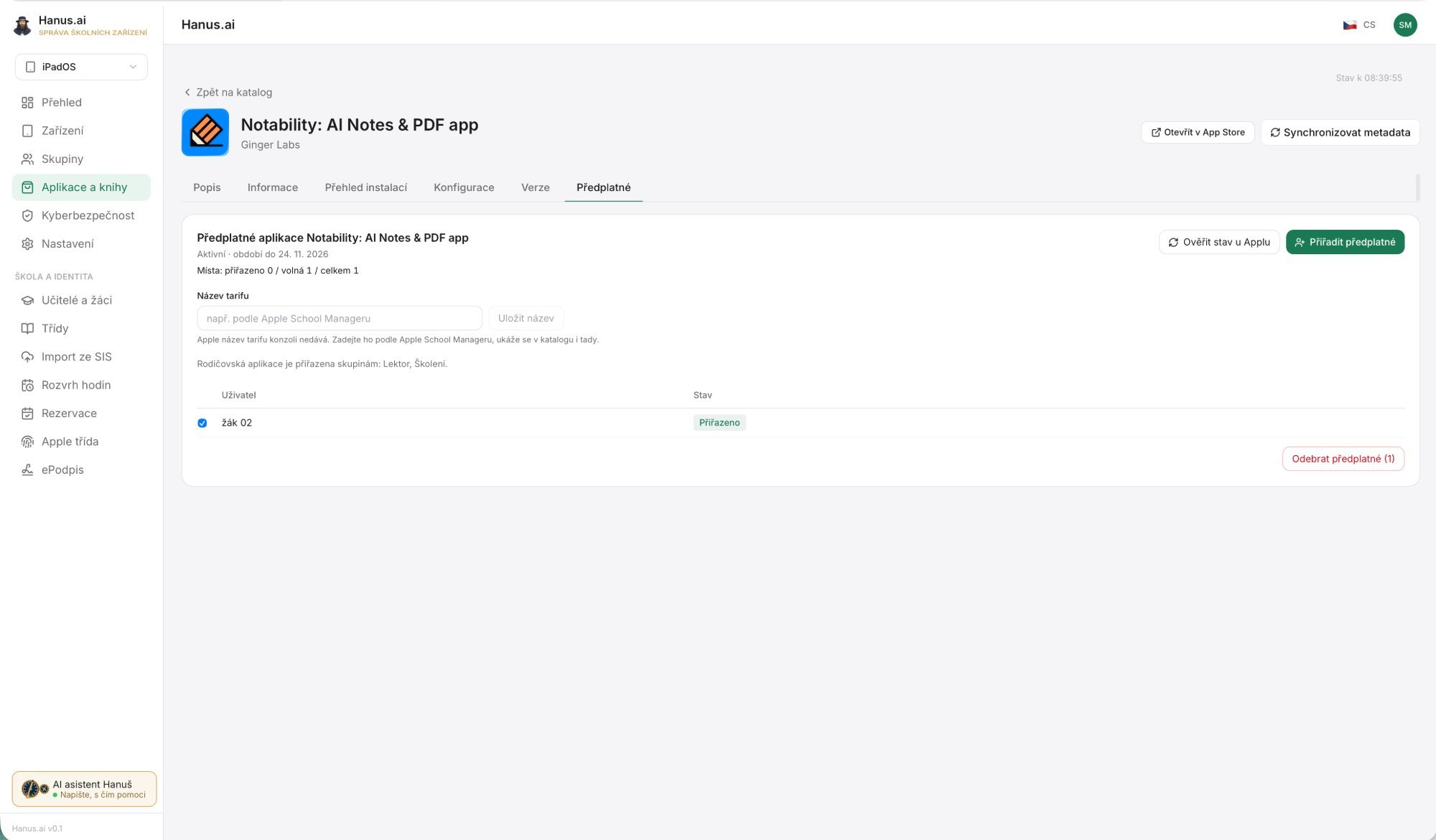
Task: Expand the iPadOS platform dropdown
Action: tap(81, 67)
